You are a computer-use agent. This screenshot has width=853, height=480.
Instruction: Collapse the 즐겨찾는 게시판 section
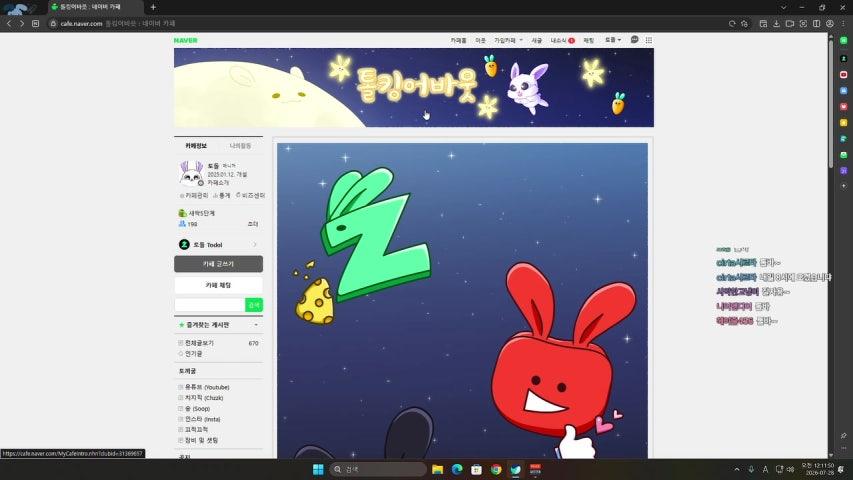coord(256,325)
